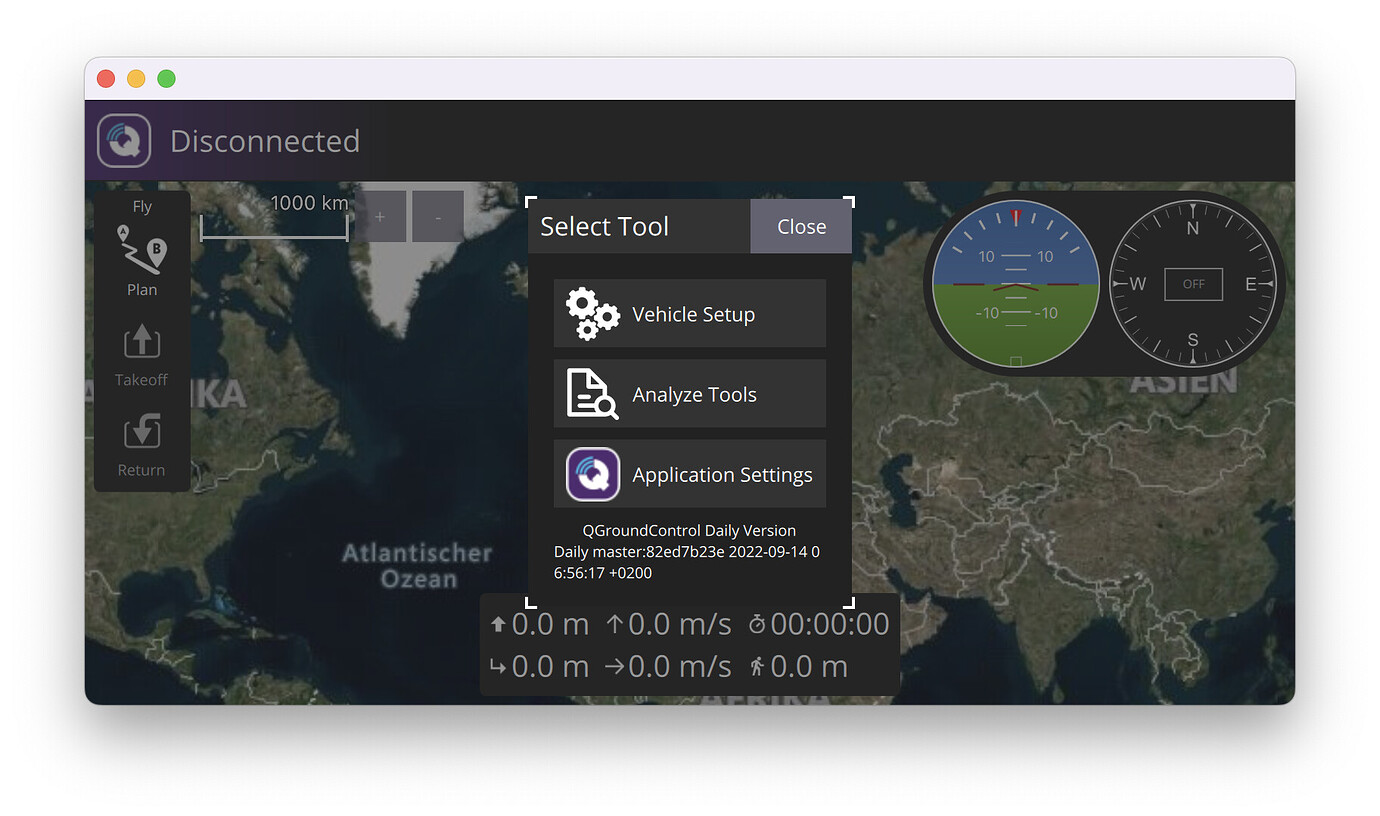The height and width of the screenshot is (816, 1380).
Task: Click the altitude up-arrow icon in telemetry
Action: tap(498, 625)
